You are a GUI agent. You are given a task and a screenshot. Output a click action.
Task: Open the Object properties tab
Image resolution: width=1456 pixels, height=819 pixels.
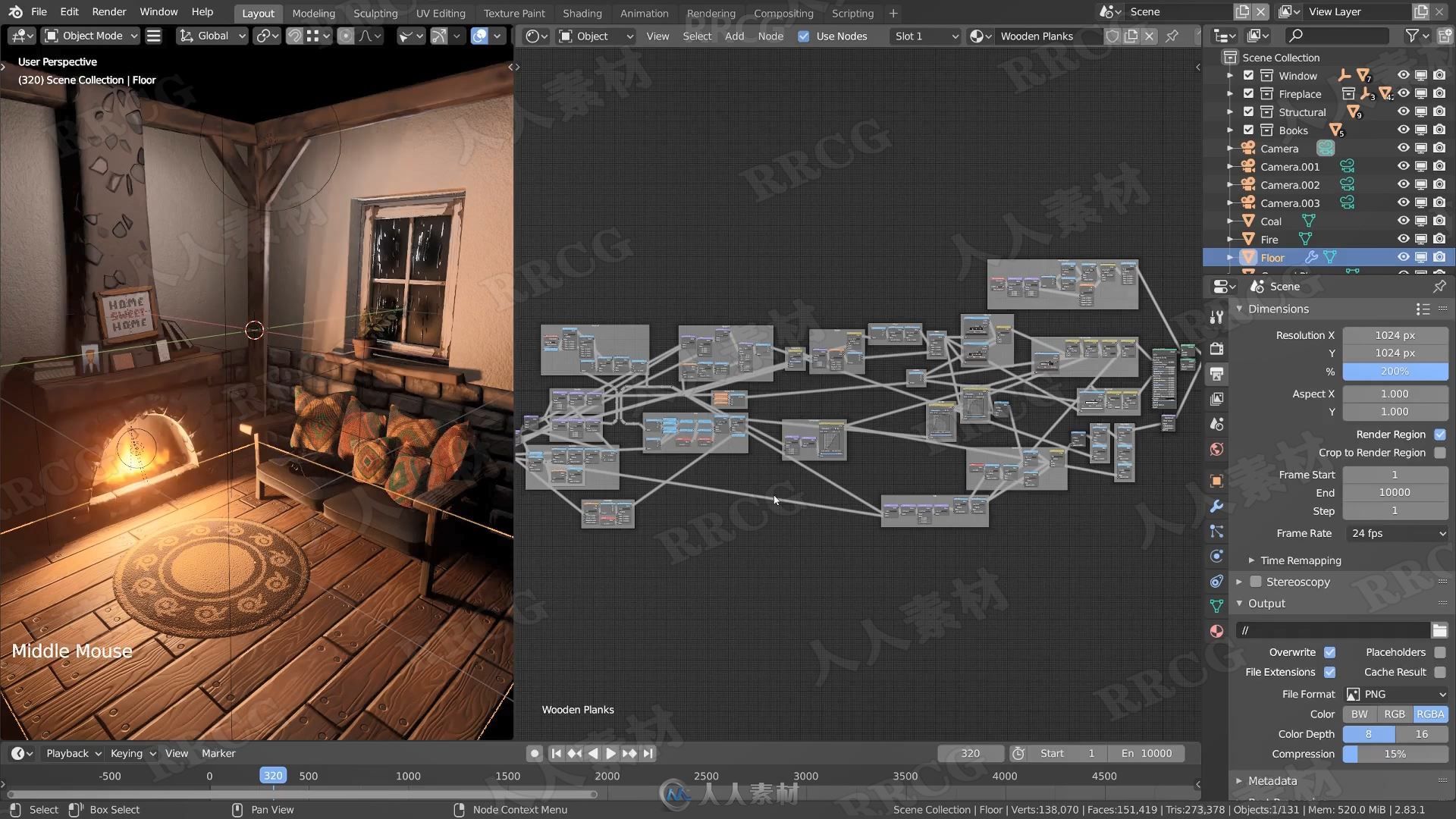(1216, 481)
